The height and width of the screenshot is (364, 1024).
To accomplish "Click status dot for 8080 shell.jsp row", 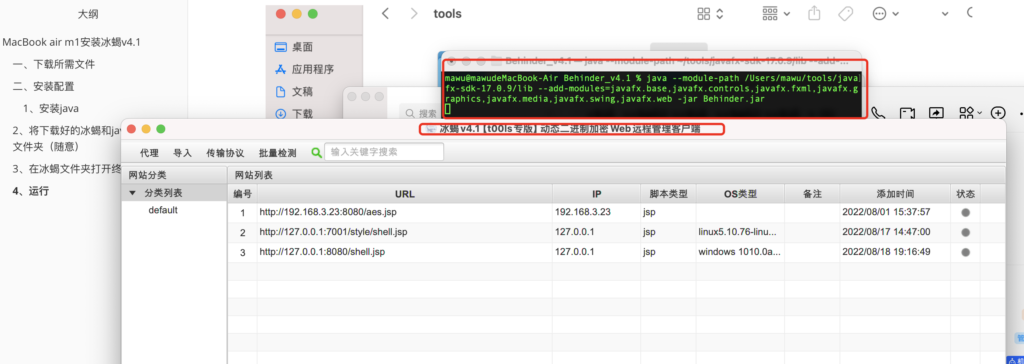I will (x=965, y=252).
